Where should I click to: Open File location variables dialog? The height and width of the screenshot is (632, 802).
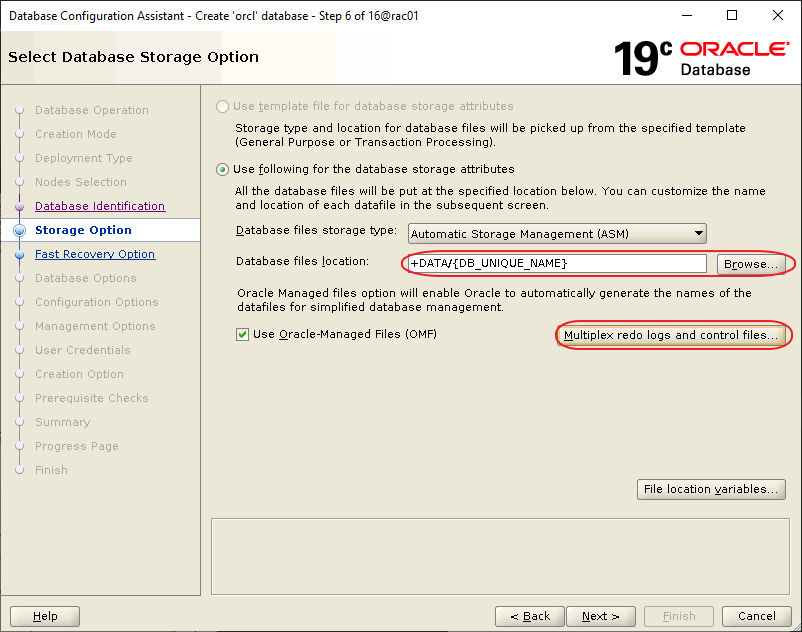(x=711, y=489)
